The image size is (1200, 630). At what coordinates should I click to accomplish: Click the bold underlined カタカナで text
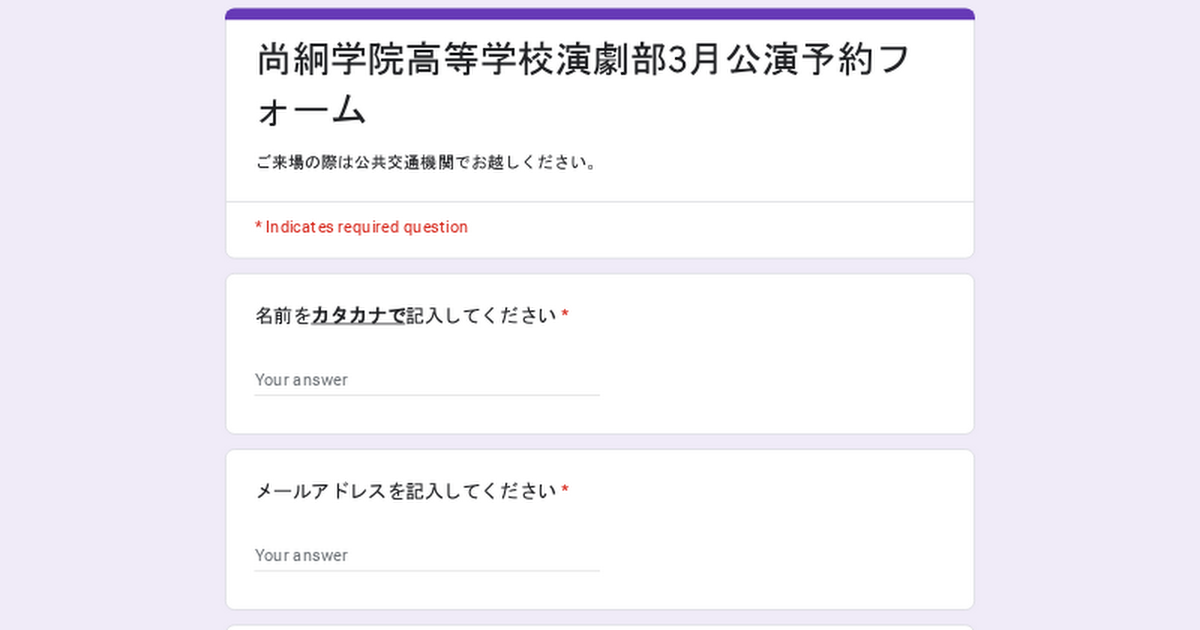click(358, 316)
